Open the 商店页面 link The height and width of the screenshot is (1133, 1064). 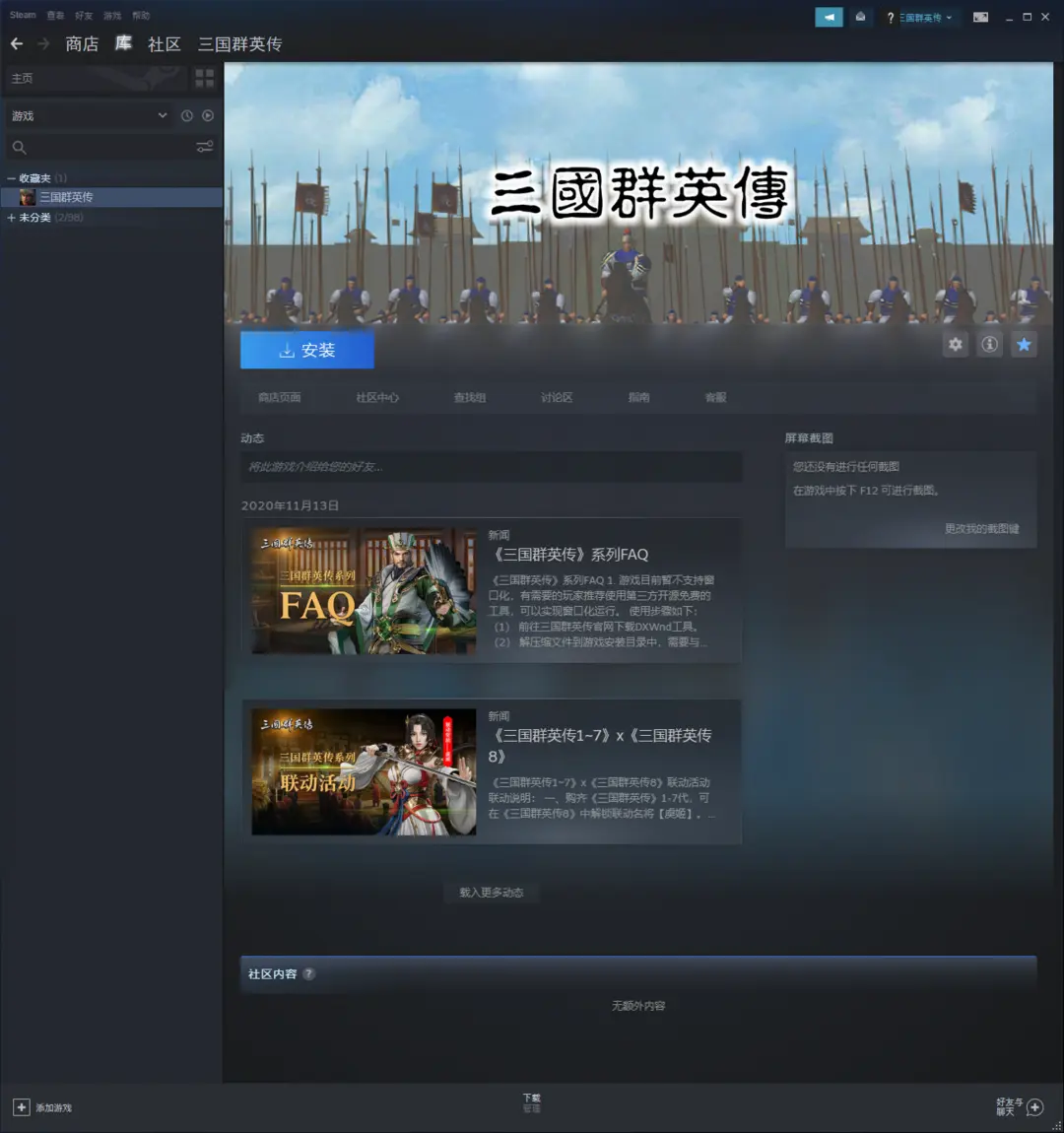(x=280, y=397)
